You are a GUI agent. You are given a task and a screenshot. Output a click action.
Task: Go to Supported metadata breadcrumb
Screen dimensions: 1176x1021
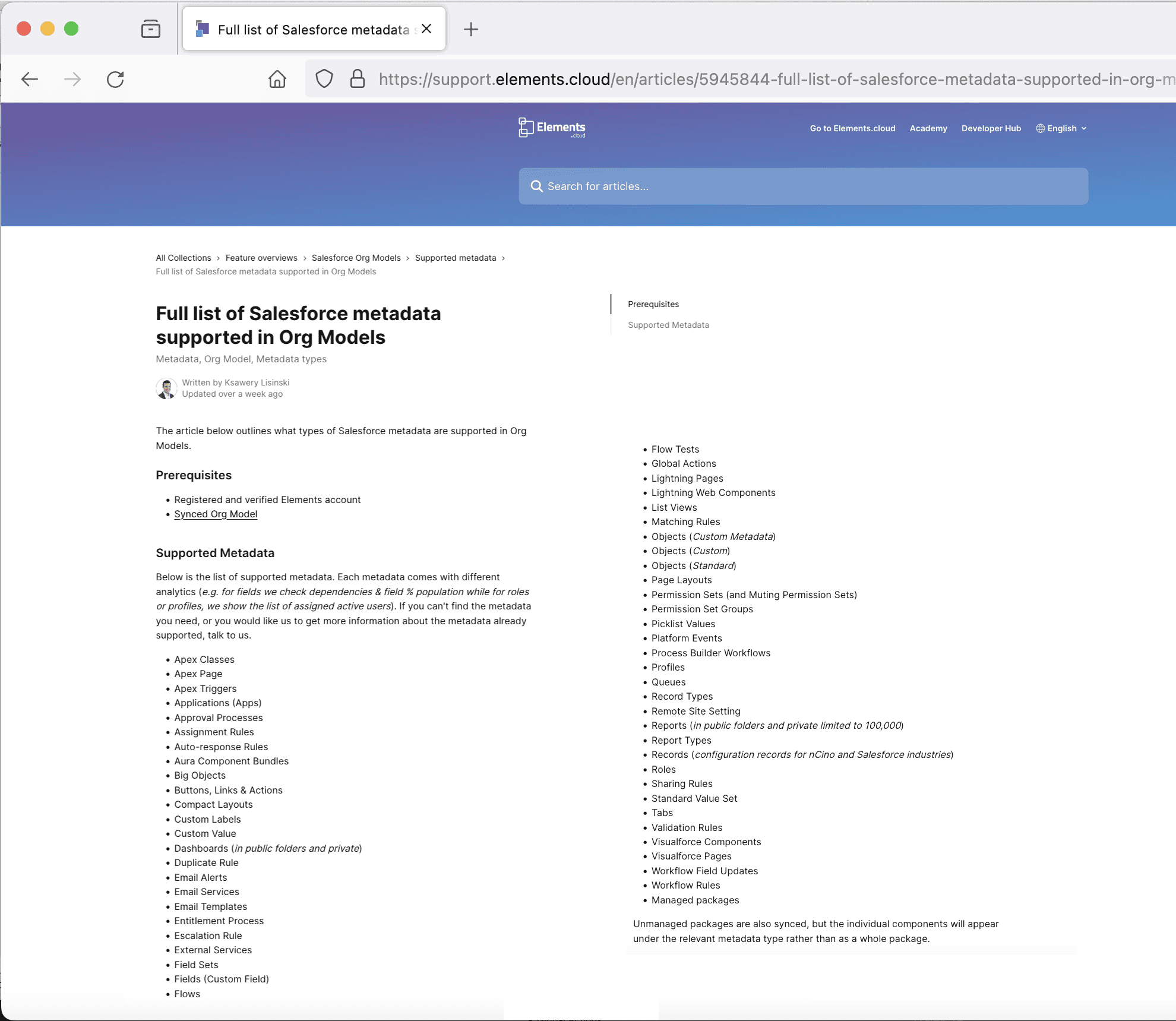(x=456, y=258)
